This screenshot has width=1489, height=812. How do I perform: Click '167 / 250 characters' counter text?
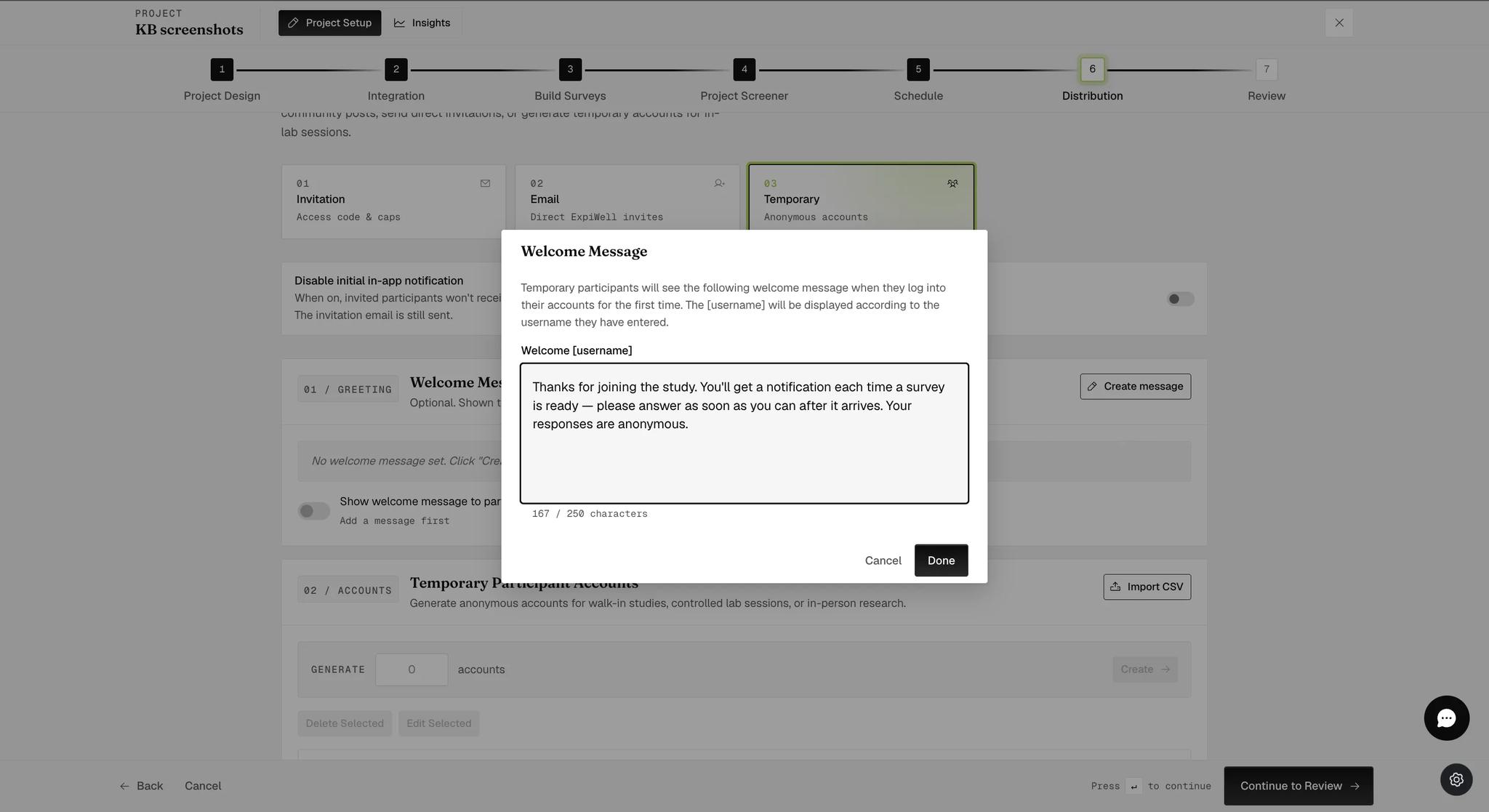tap(589, 514)
